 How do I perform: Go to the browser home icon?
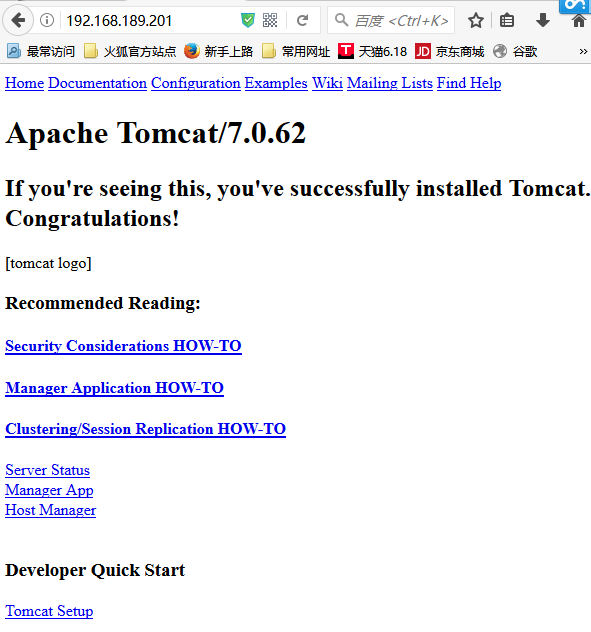pos(579,20)
